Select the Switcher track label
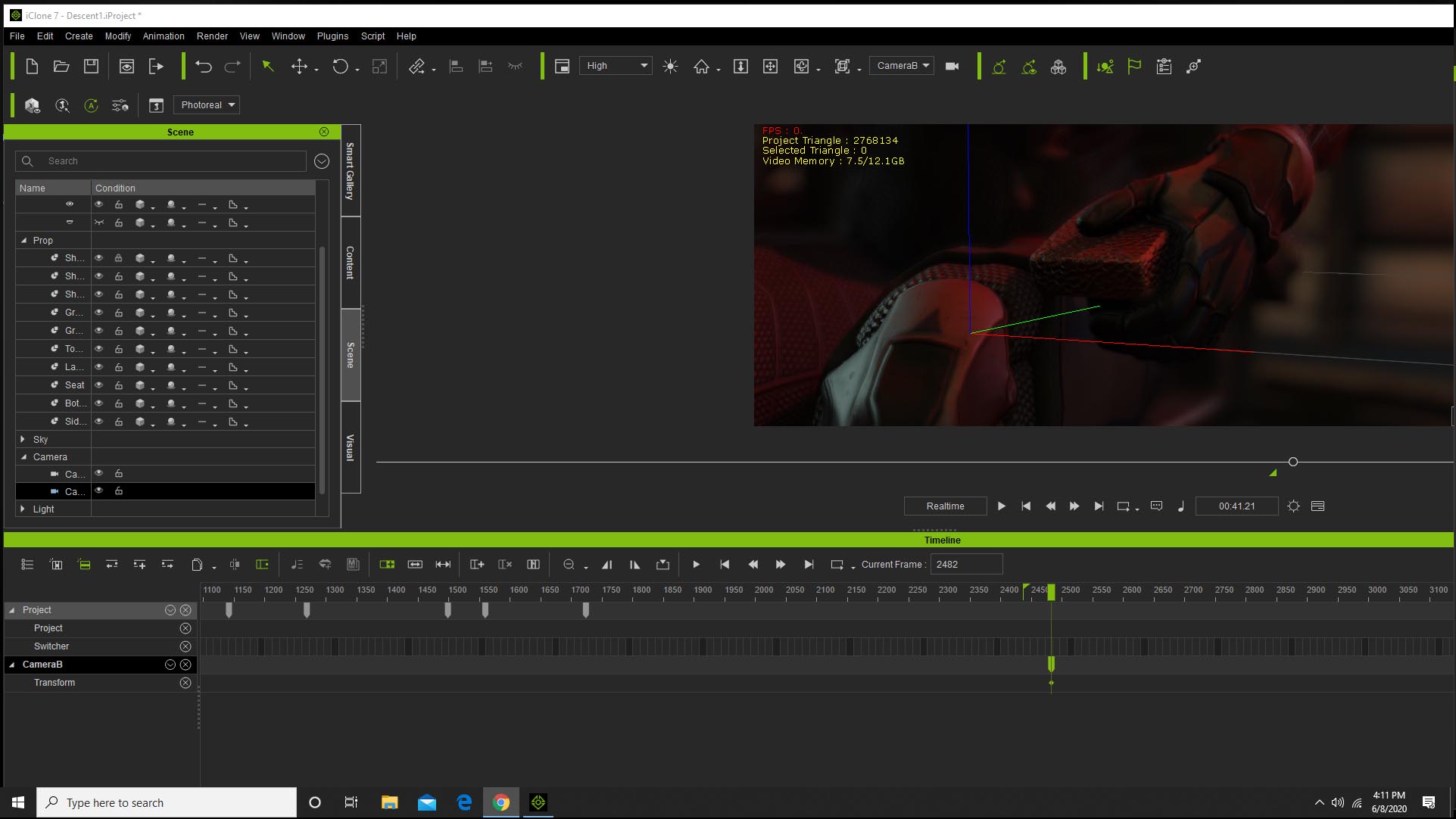 [x=51, y=646]
